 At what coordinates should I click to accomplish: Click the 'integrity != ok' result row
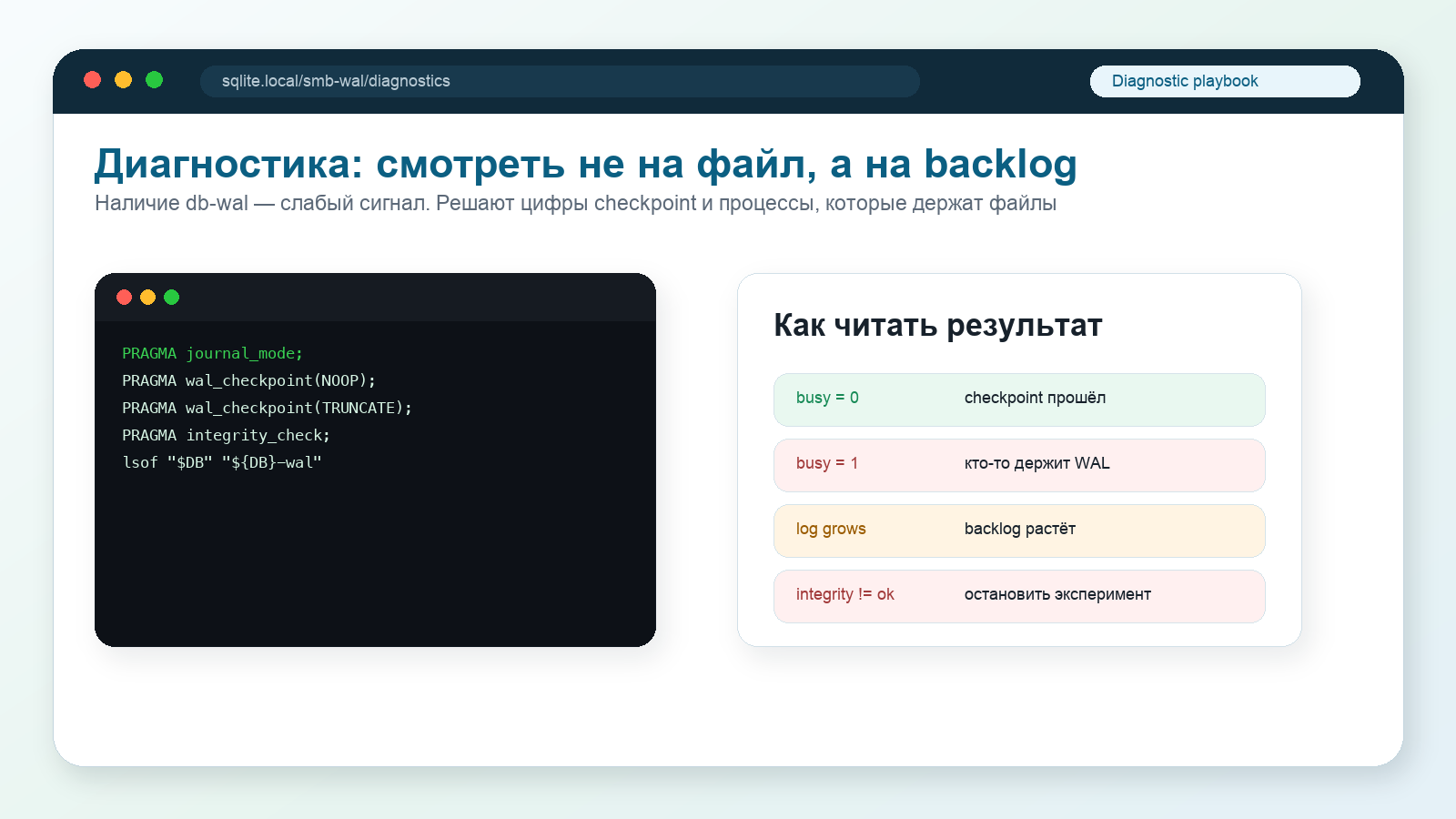(1019, 596)
